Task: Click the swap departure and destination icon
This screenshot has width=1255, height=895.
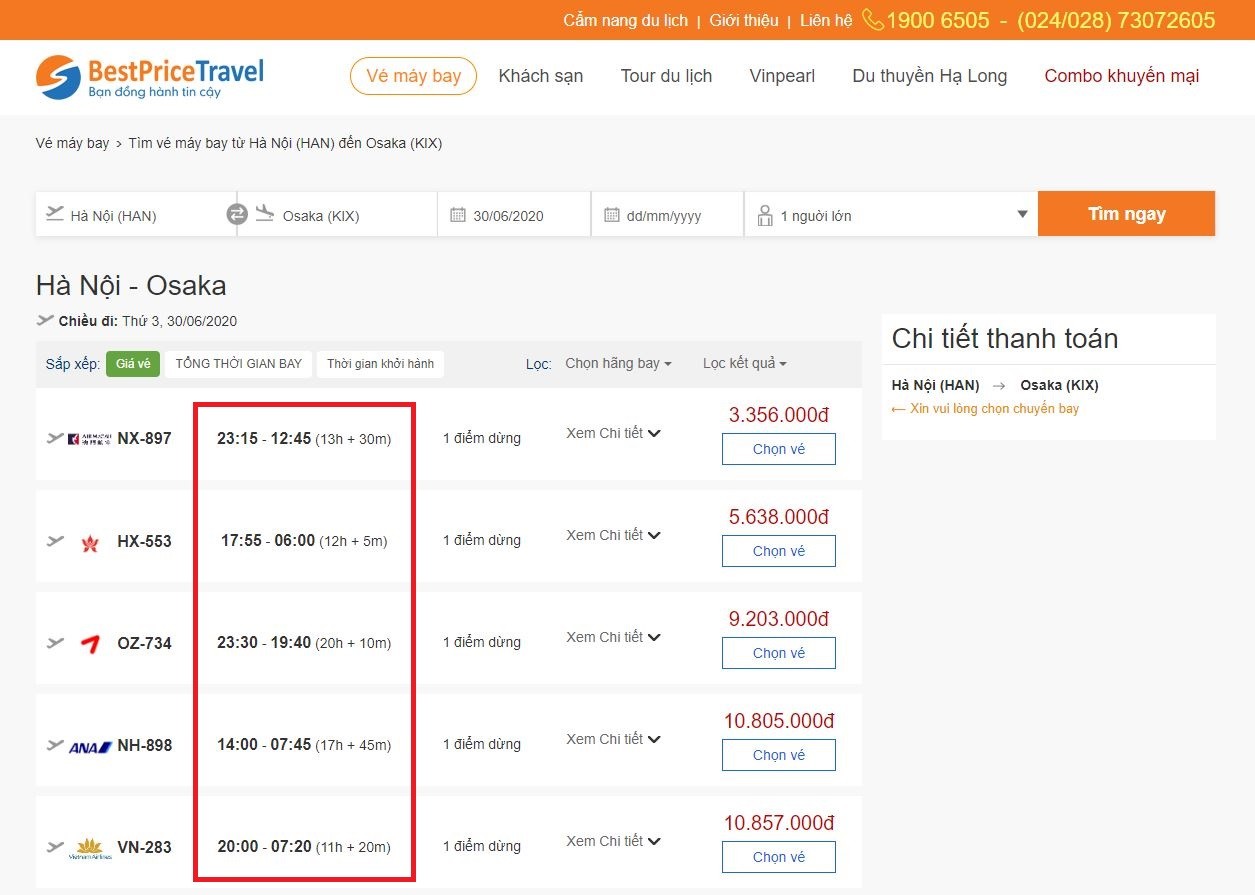Action: pyautogui.click(x=237, y=213)
